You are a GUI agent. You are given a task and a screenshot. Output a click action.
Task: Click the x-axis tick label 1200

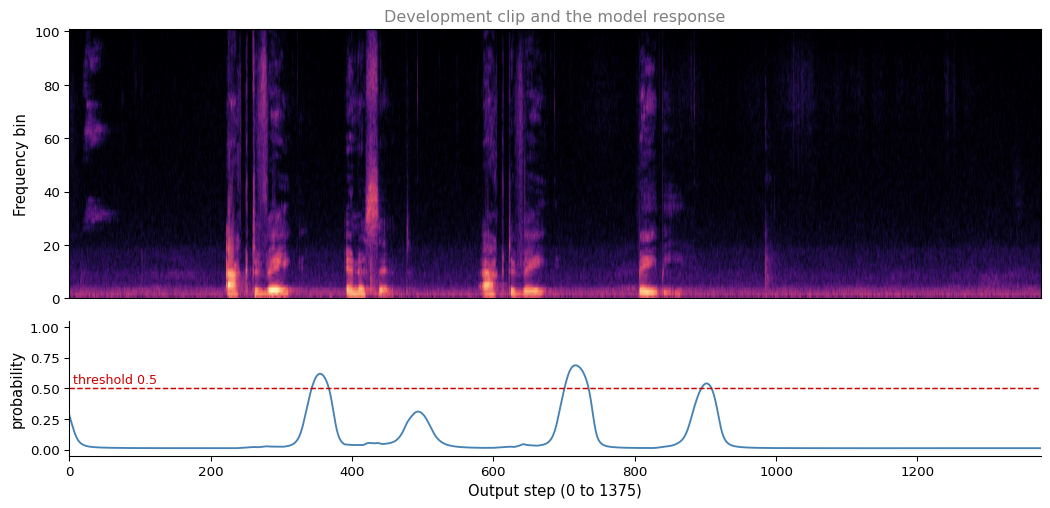917,471
